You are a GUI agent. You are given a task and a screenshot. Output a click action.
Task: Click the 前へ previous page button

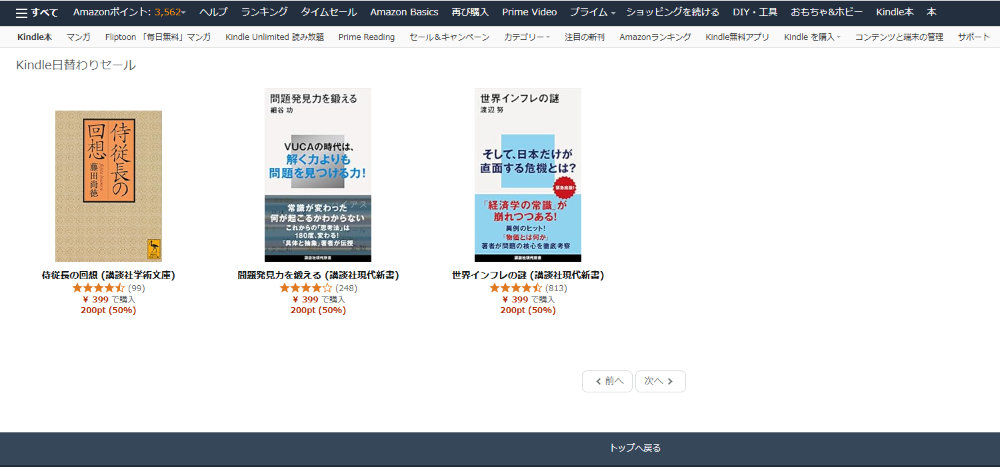pos(607,382)
